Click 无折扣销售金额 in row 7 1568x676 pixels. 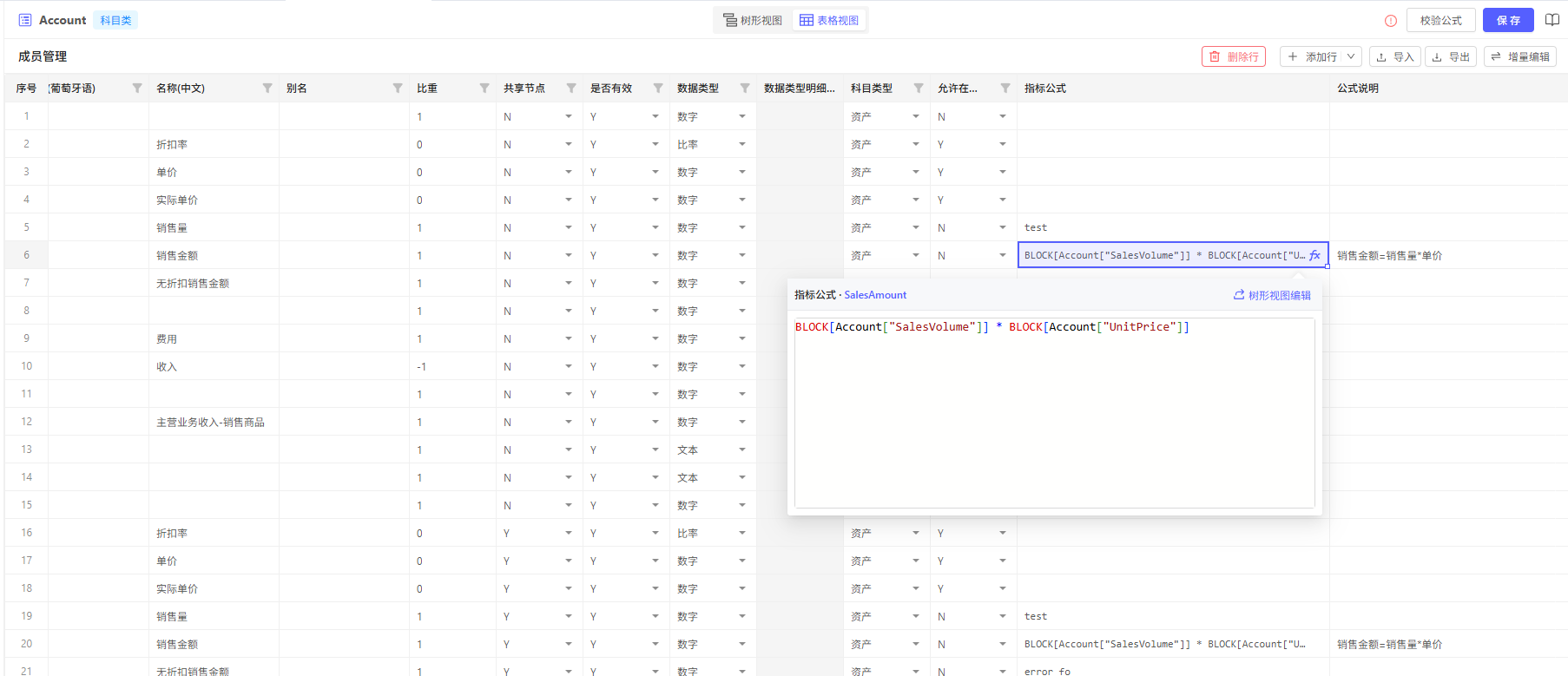(x=193, y=283)
